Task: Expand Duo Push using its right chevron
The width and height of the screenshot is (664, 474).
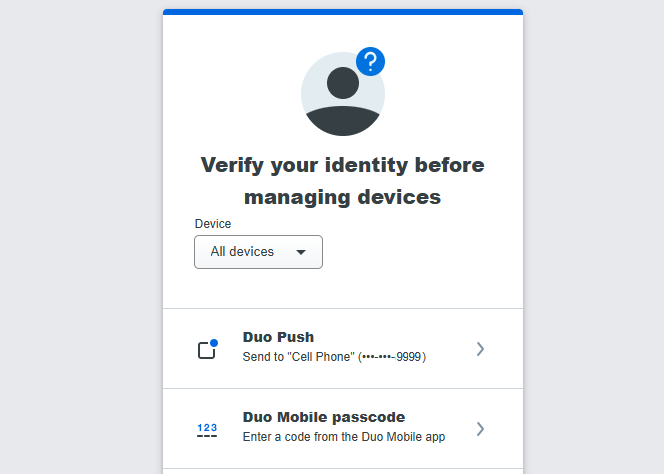Action: (x=480, y=349)
